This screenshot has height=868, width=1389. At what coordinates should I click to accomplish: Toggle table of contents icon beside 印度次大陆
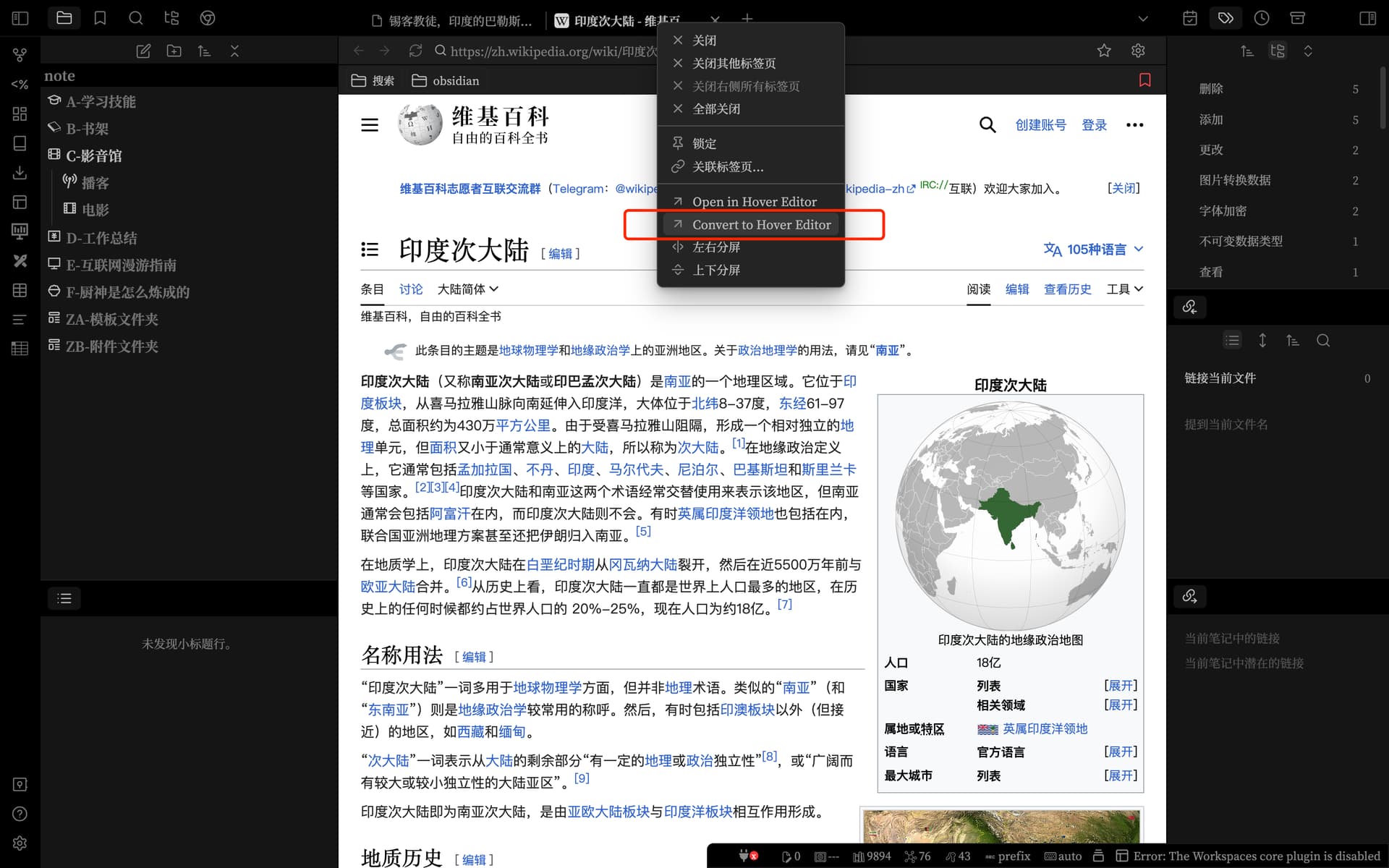click(x=370, y=250)
